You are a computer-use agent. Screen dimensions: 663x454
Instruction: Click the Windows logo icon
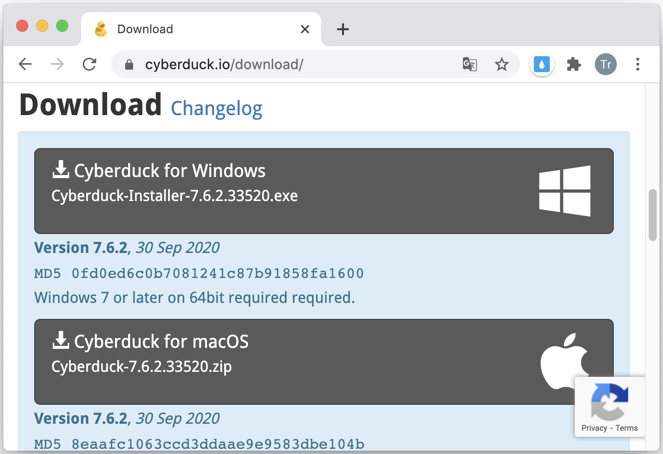[x=564, y=191]
